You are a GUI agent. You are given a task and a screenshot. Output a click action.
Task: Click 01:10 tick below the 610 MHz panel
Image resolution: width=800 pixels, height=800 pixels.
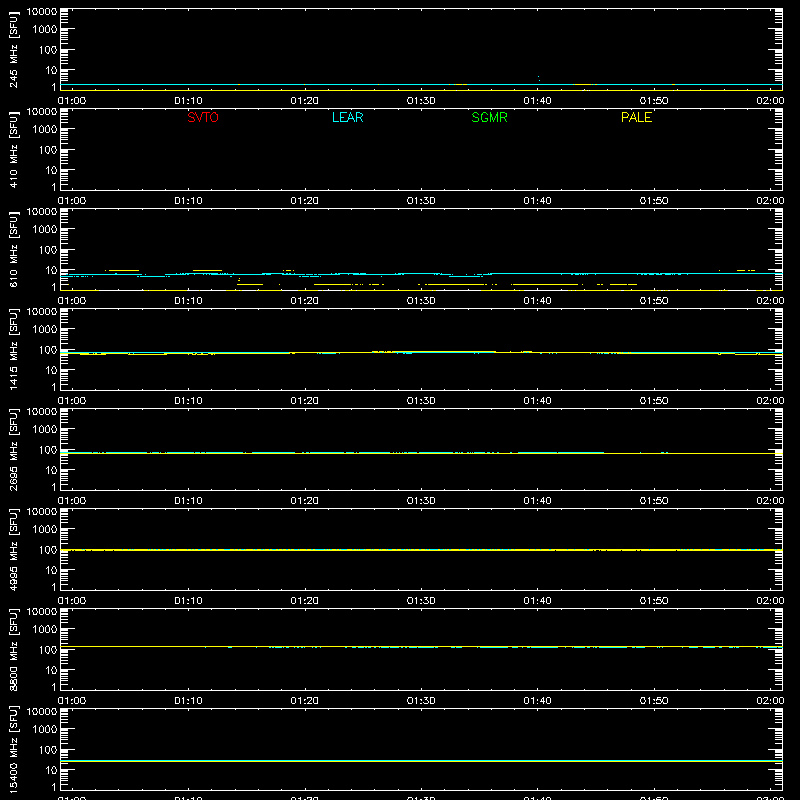pyautogui.click(x=188, y=301)
